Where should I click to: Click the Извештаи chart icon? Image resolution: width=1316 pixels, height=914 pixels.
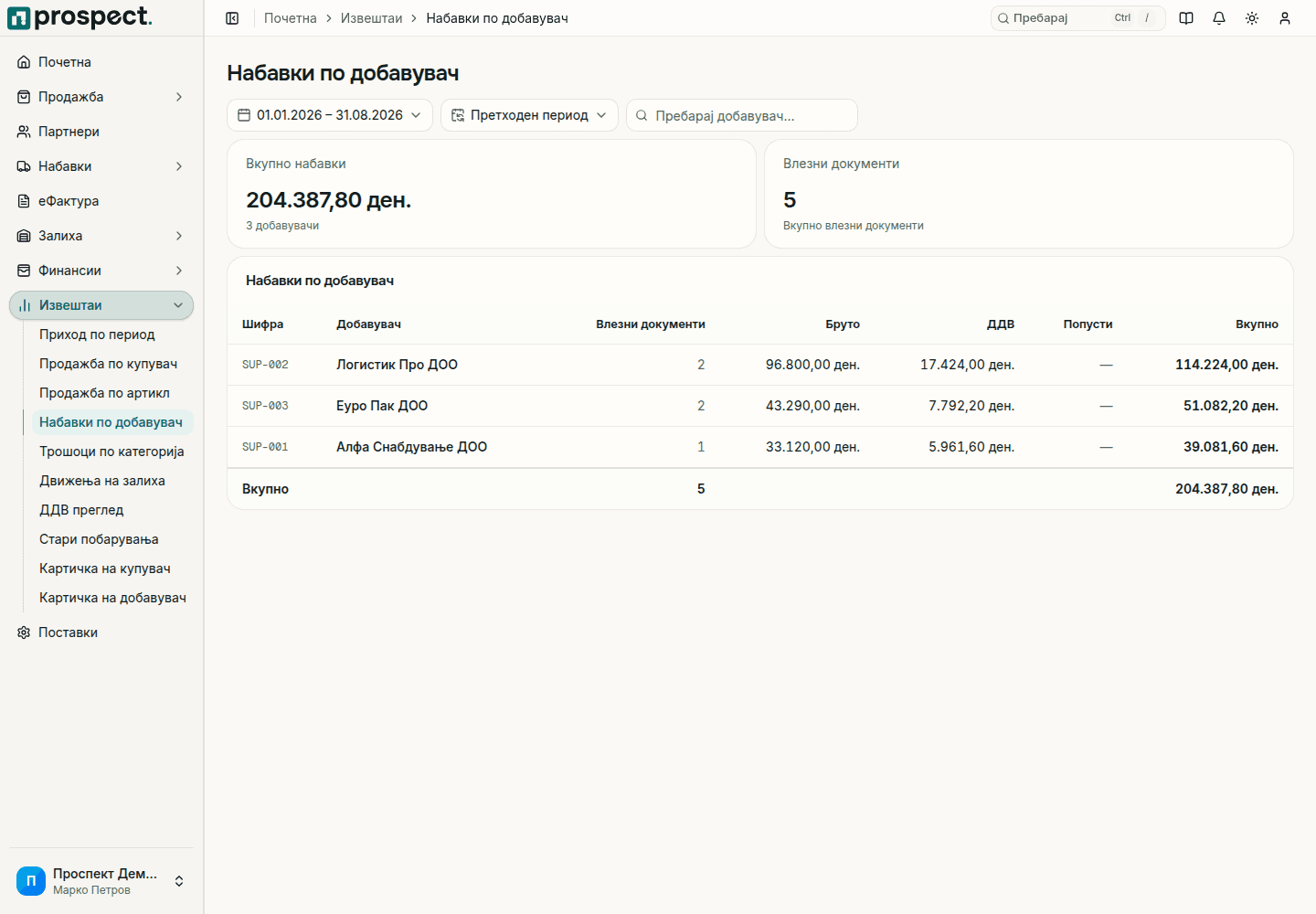(25, 305)
